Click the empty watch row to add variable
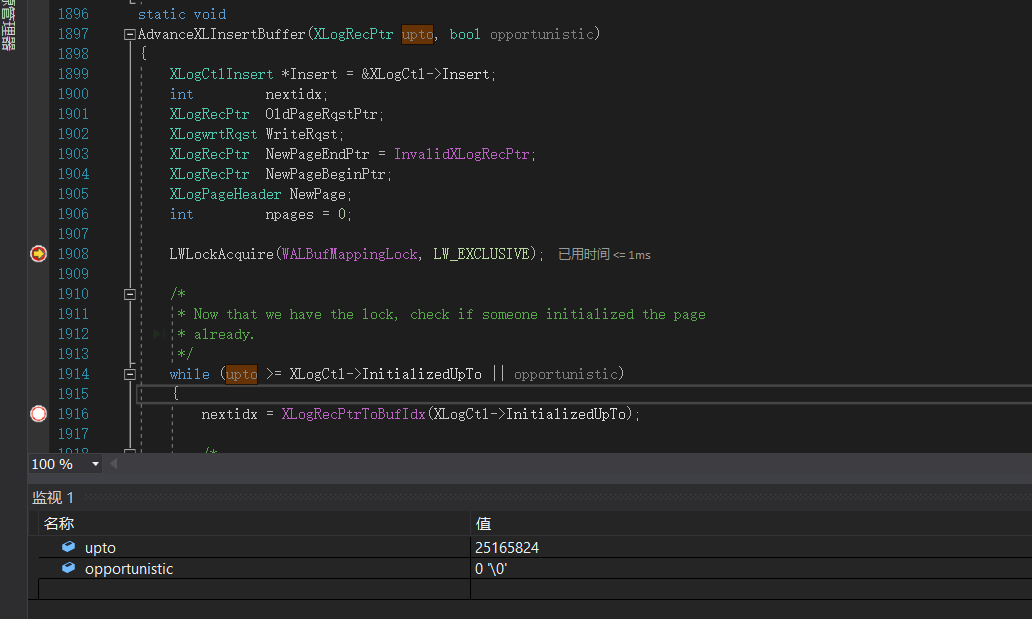The width and height of the screenshot is (1032, 619). pos(250,588)
